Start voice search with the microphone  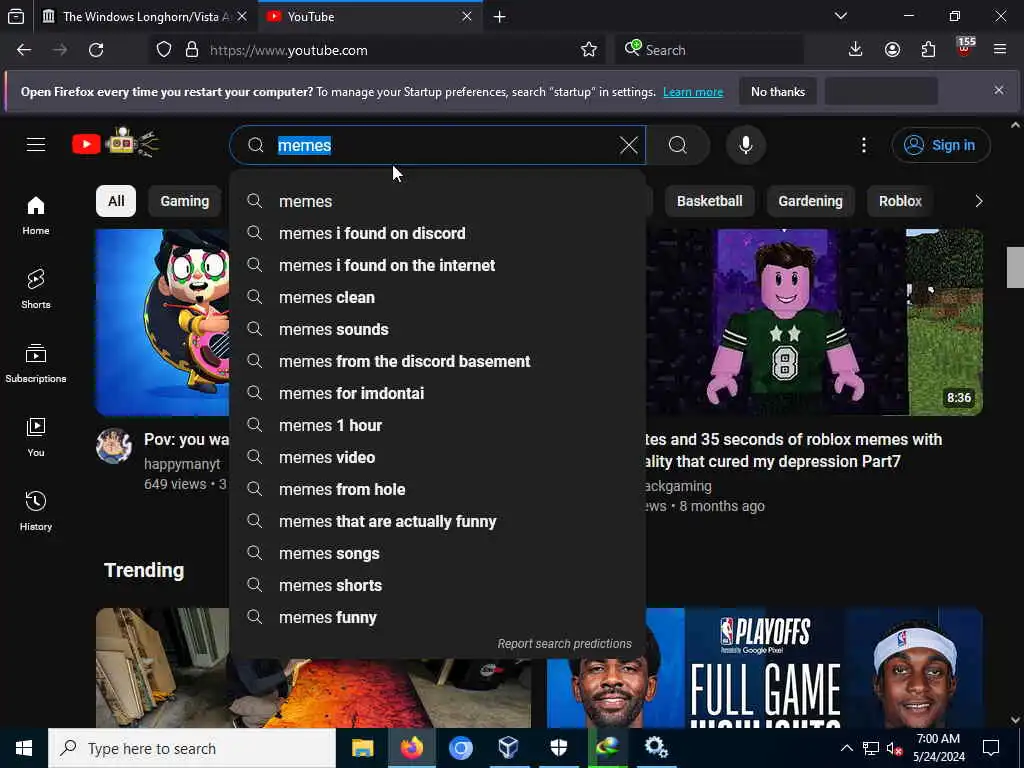click(x=746, y=145)
